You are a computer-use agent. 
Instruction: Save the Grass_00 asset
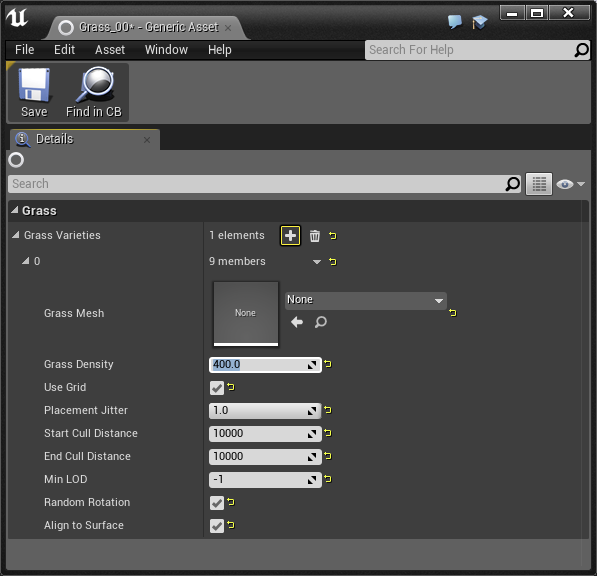coord(34,93)
